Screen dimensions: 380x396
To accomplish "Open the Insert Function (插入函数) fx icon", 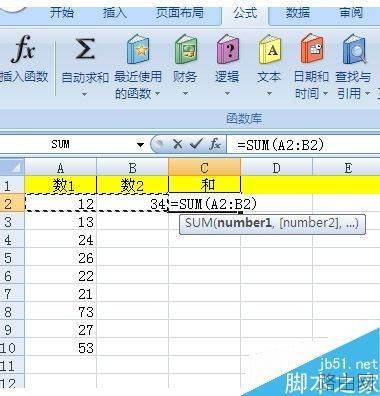I will coord(23,49).
